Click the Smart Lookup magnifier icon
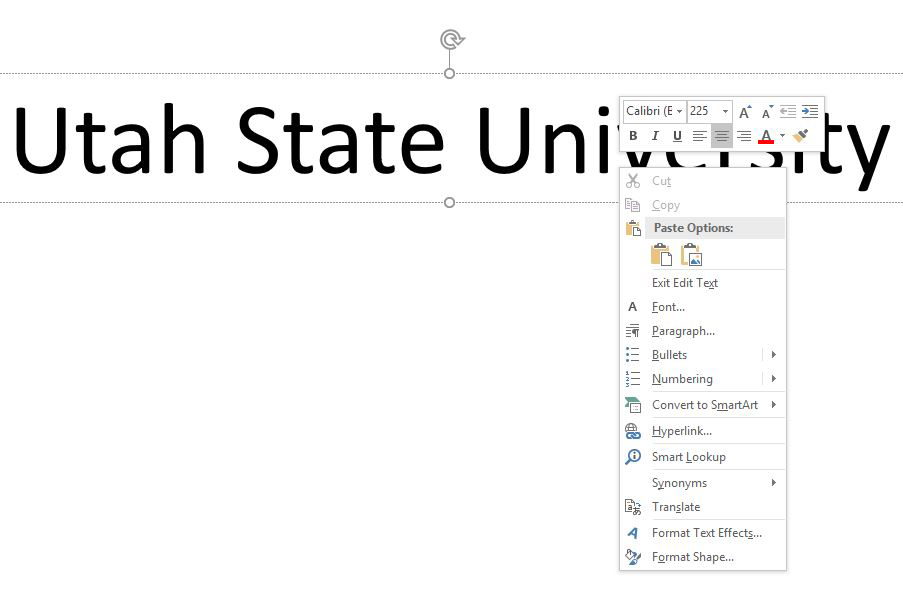Screen dimensions: 903x611 point(633,457)
